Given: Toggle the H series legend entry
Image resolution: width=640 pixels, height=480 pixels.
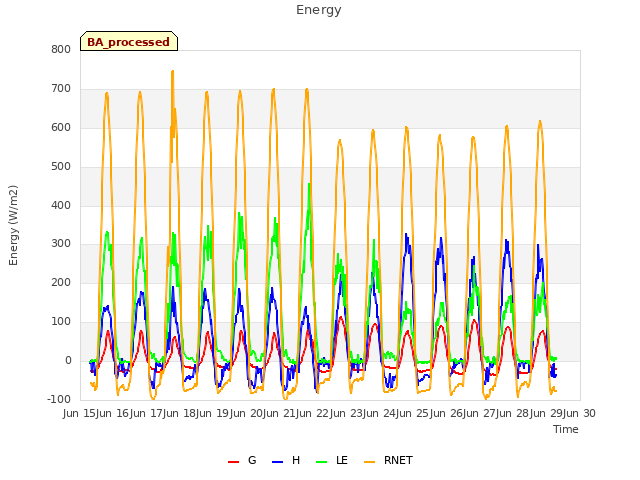Looking at the screenshot, I should pos(286,460).
